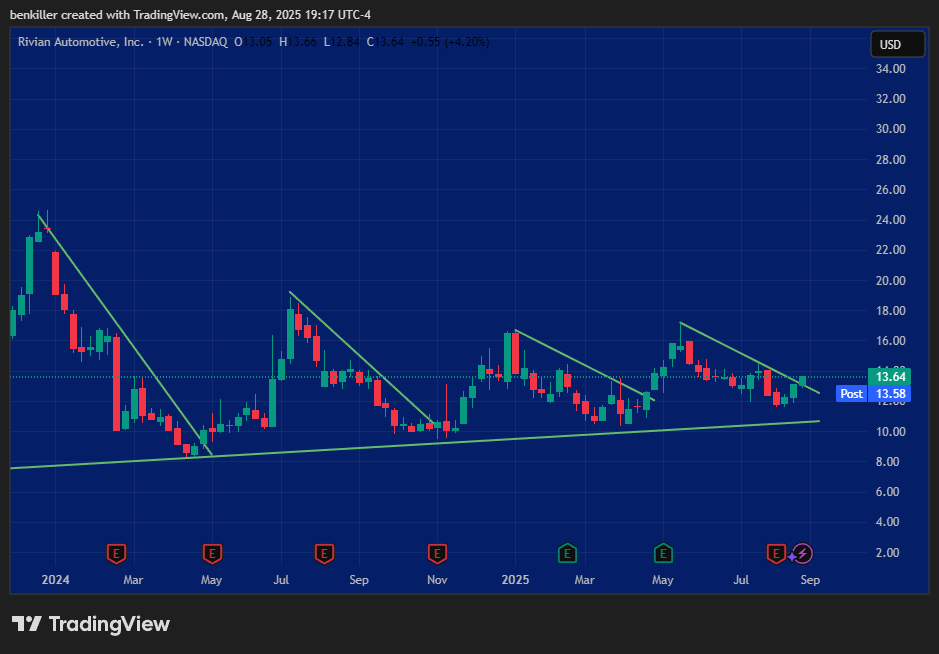This screenshot has width=939, height=654.
Task: Click the open value O13.05
Action: (253, 42)
